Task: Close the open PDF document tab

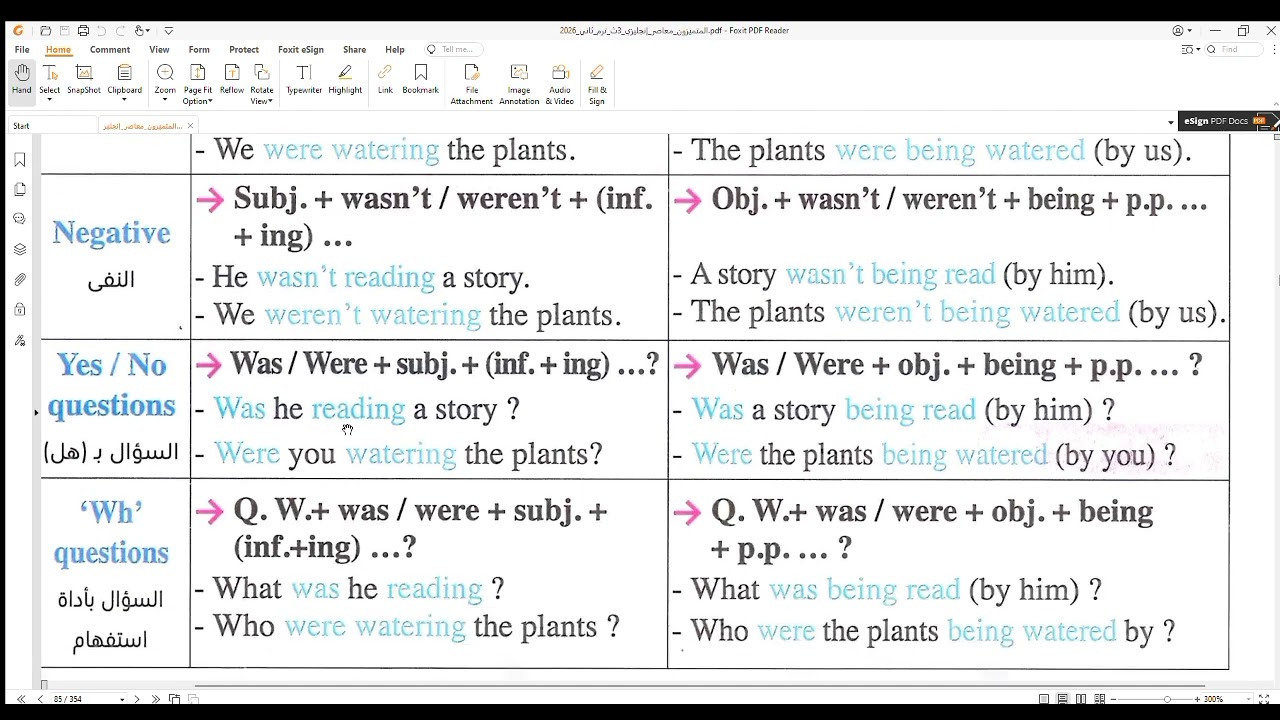Action: coord(190,126)
